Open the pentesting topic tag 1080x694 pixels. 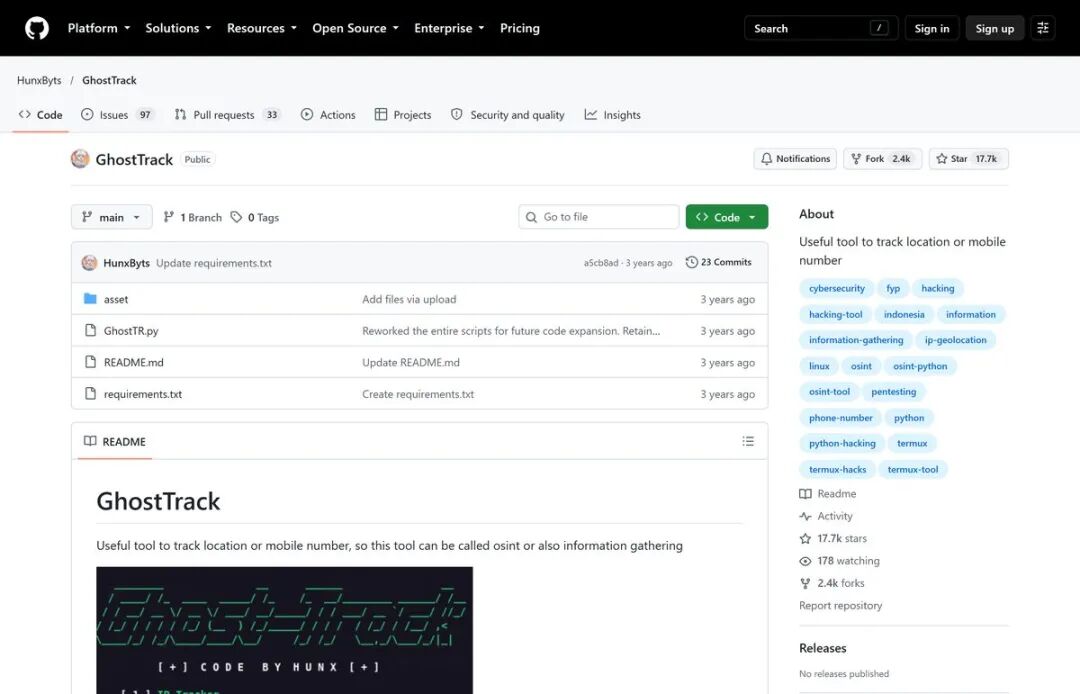pyautogui.click(x=893, y=392)
